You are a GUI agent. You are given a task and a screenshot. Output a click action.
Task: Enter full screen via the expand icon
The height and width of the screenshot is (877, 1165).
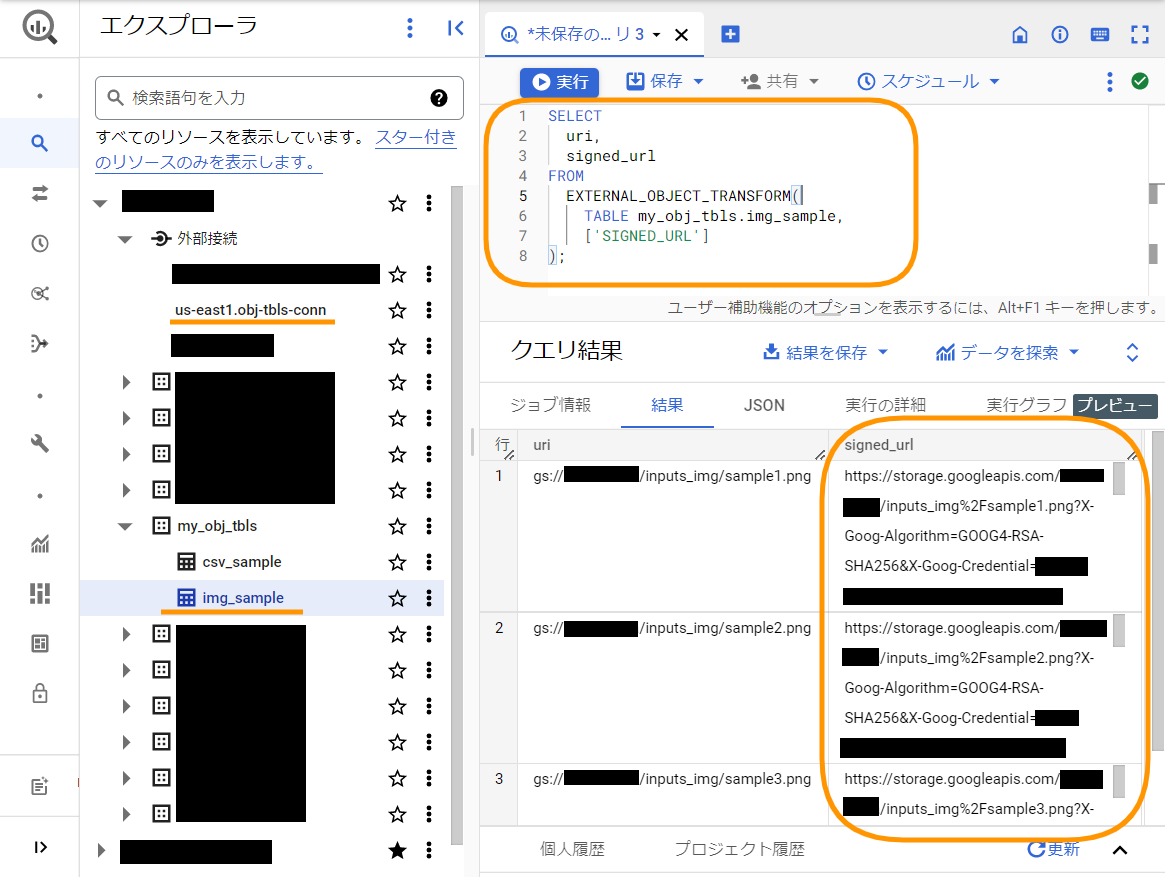pos(1140,34)
